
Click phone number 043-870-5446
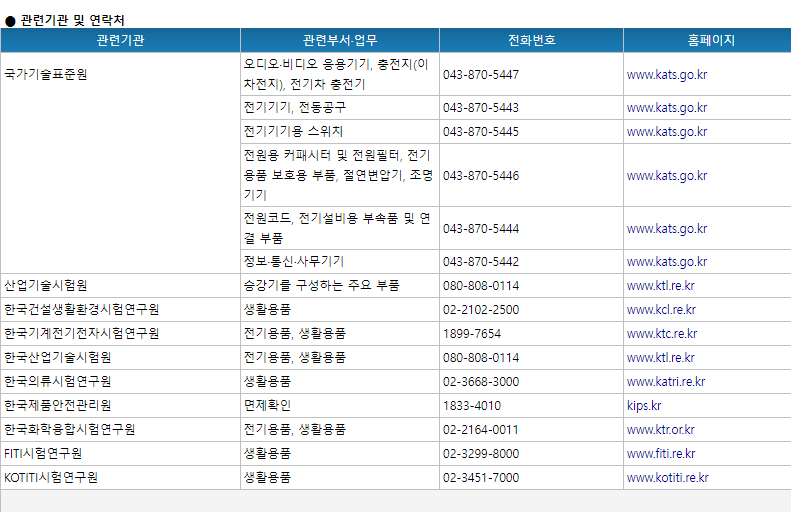481,176
